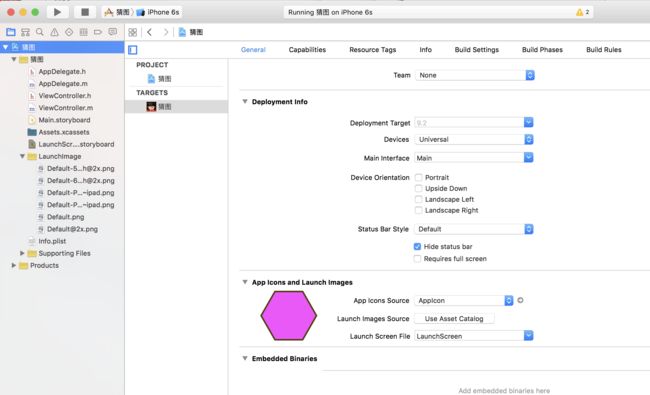Collapse the Embedded Binaries section

coord(245,359)
